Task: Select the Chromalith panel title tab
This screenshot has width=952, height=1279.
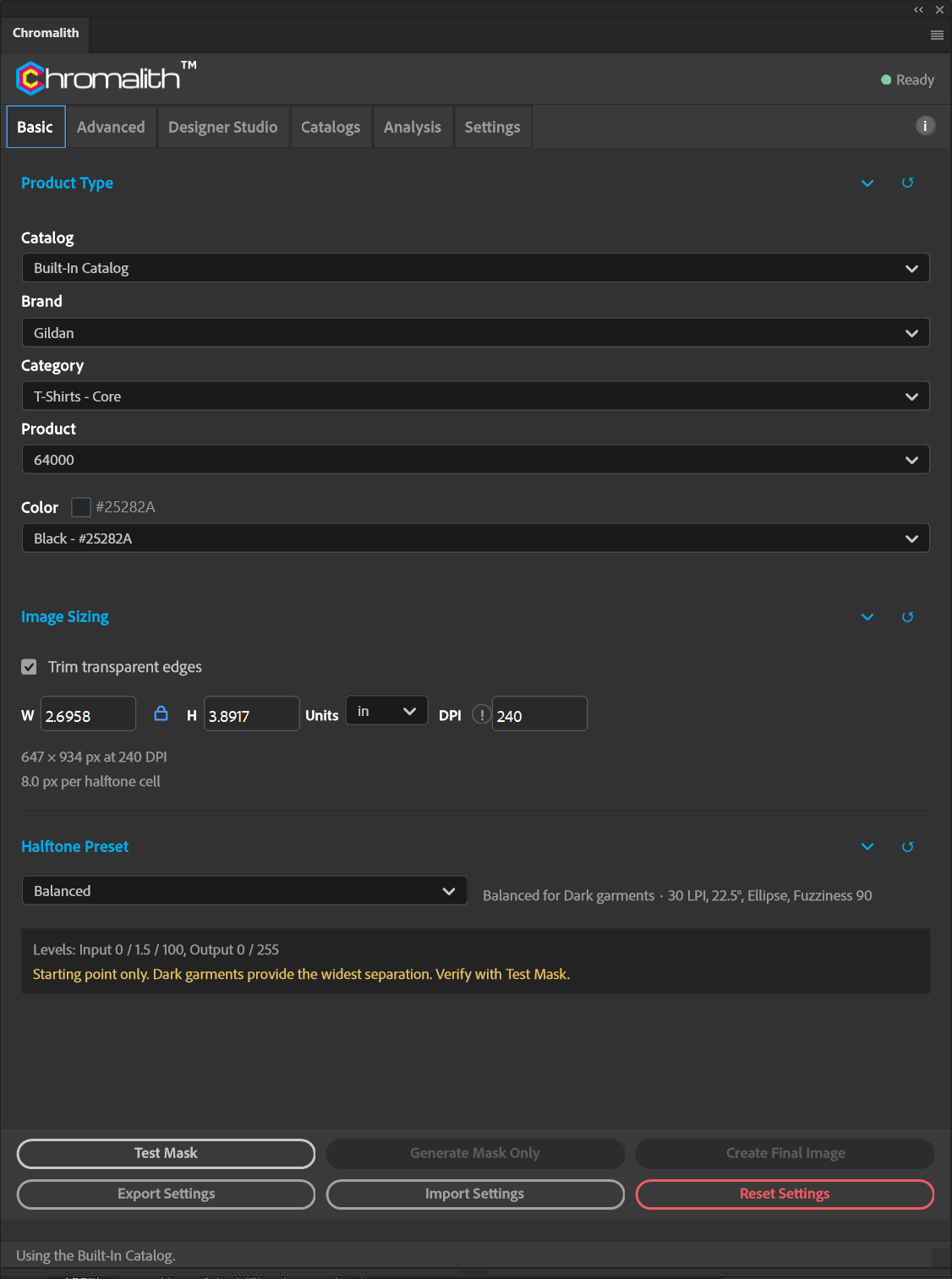Action: (x=46, y=33)
